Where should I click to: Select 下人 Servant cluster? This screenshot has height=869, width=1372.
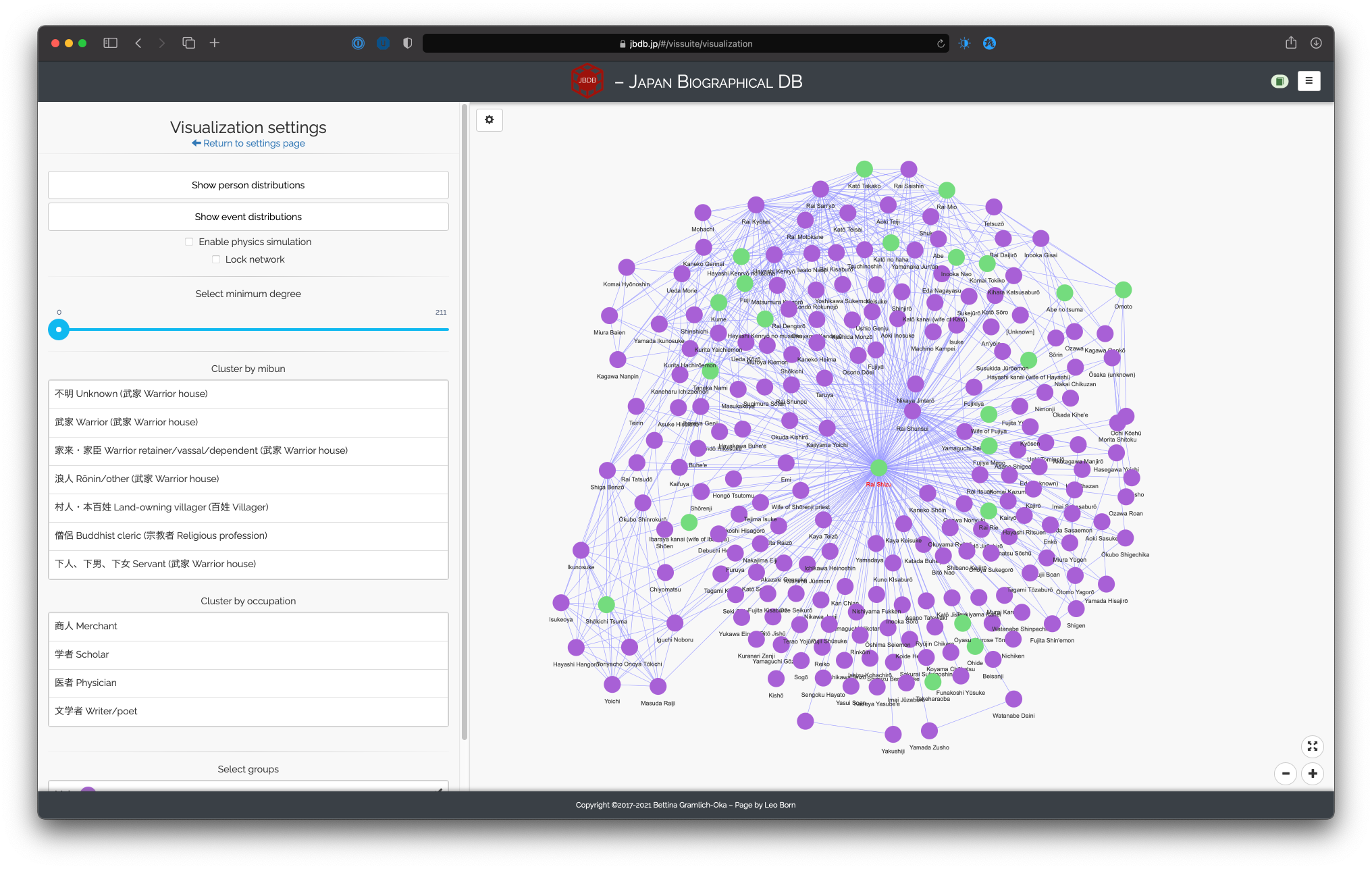click(x=248, y=564)
